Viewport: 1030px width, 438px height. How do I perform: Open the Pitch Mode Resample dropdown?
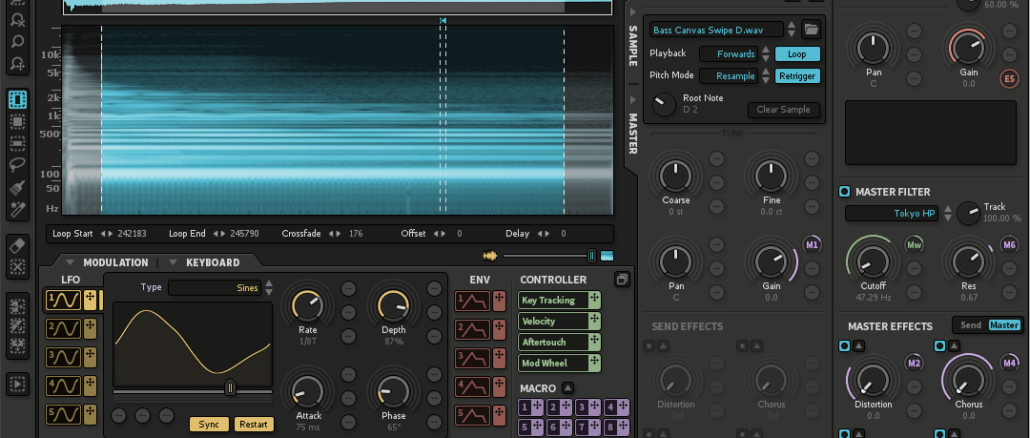[728, 76]
